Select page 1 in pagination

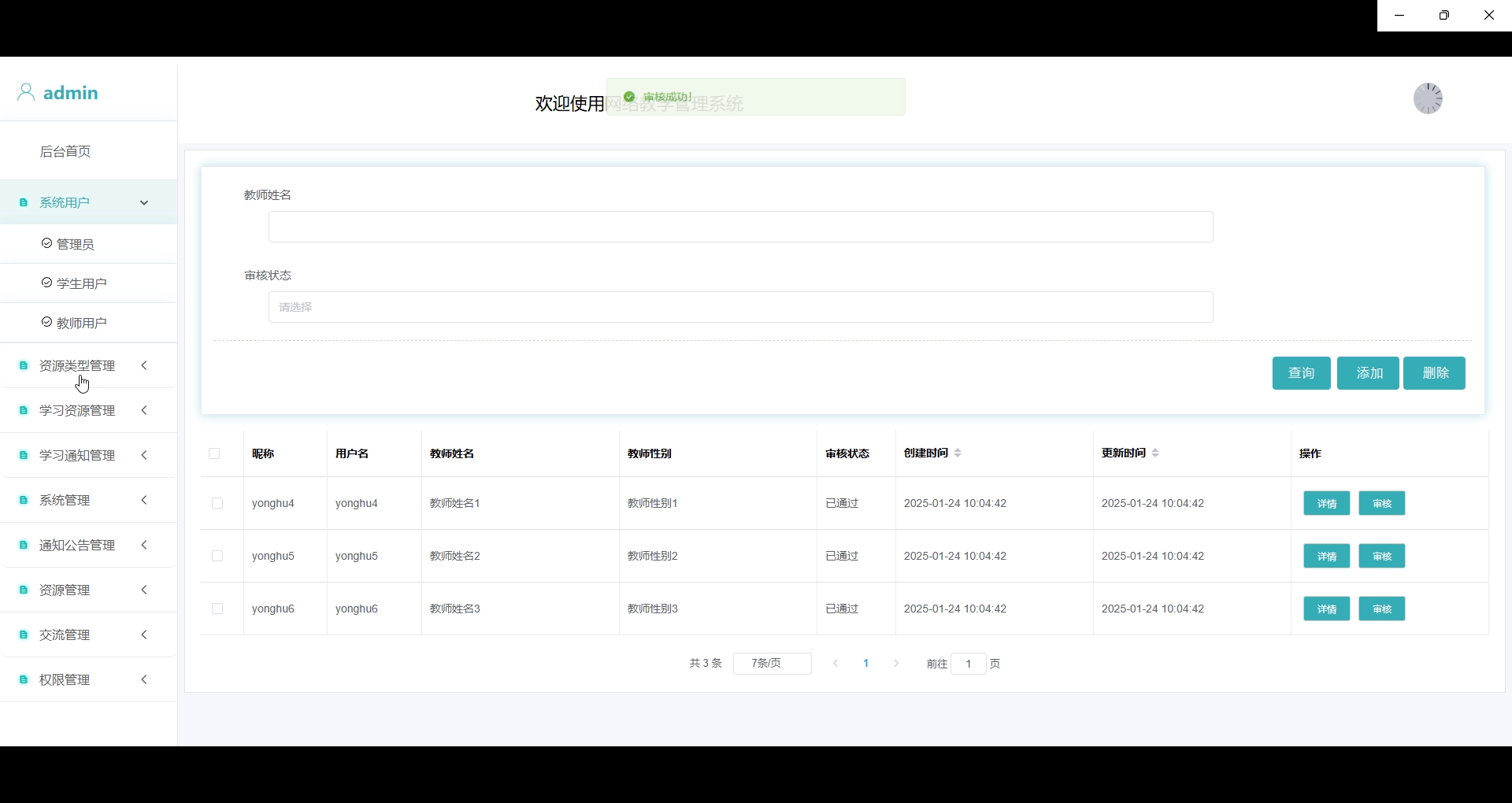[x=865, y=664]
